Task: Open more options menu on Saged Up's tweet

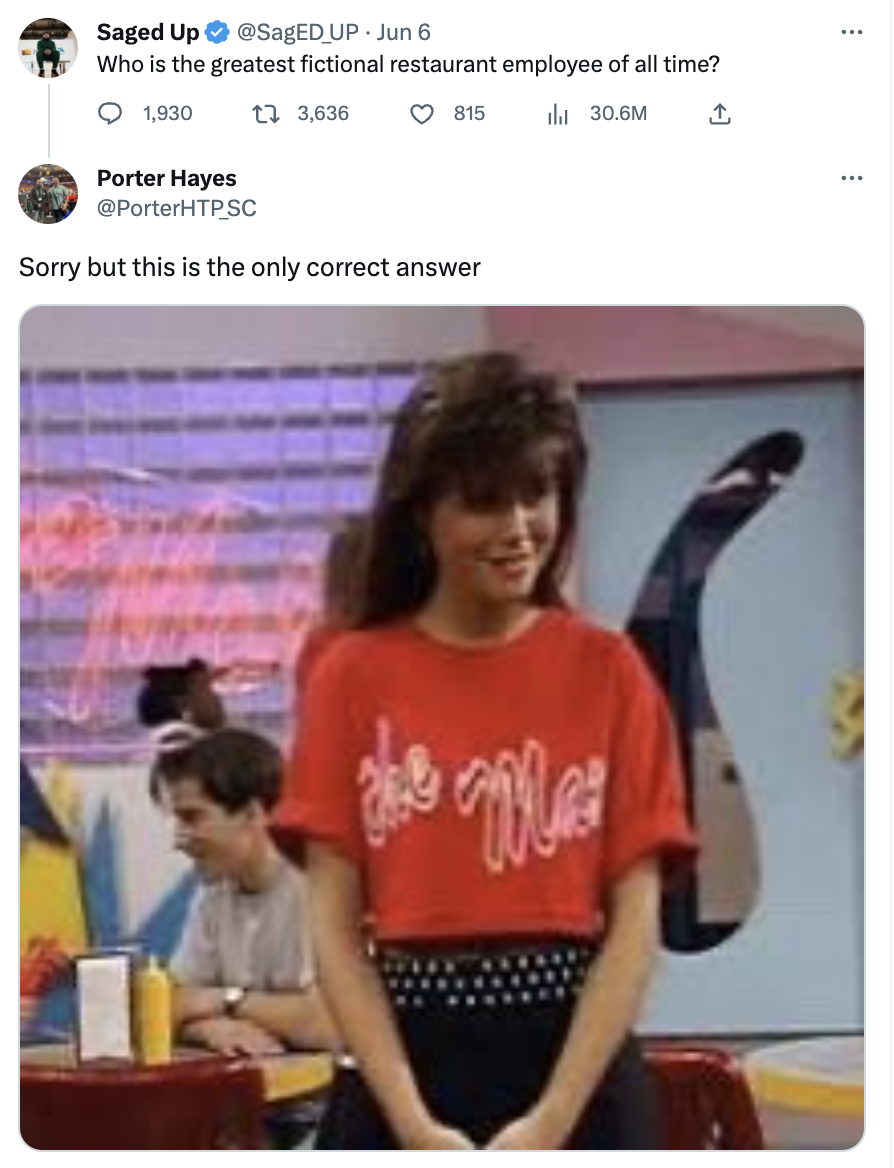Action: (852, 32)
